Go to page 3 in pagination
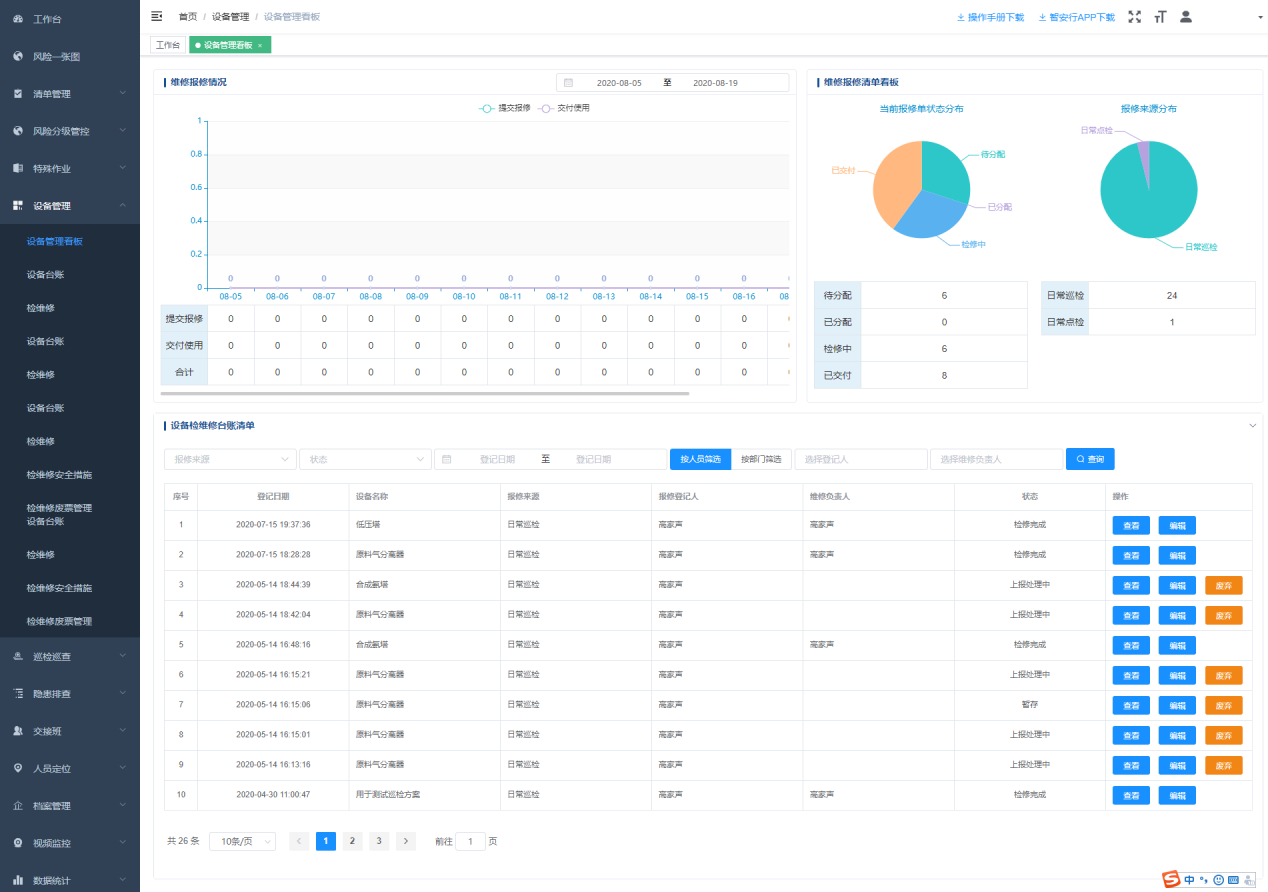The image size is (1268, 892). [x=379, y=841]
